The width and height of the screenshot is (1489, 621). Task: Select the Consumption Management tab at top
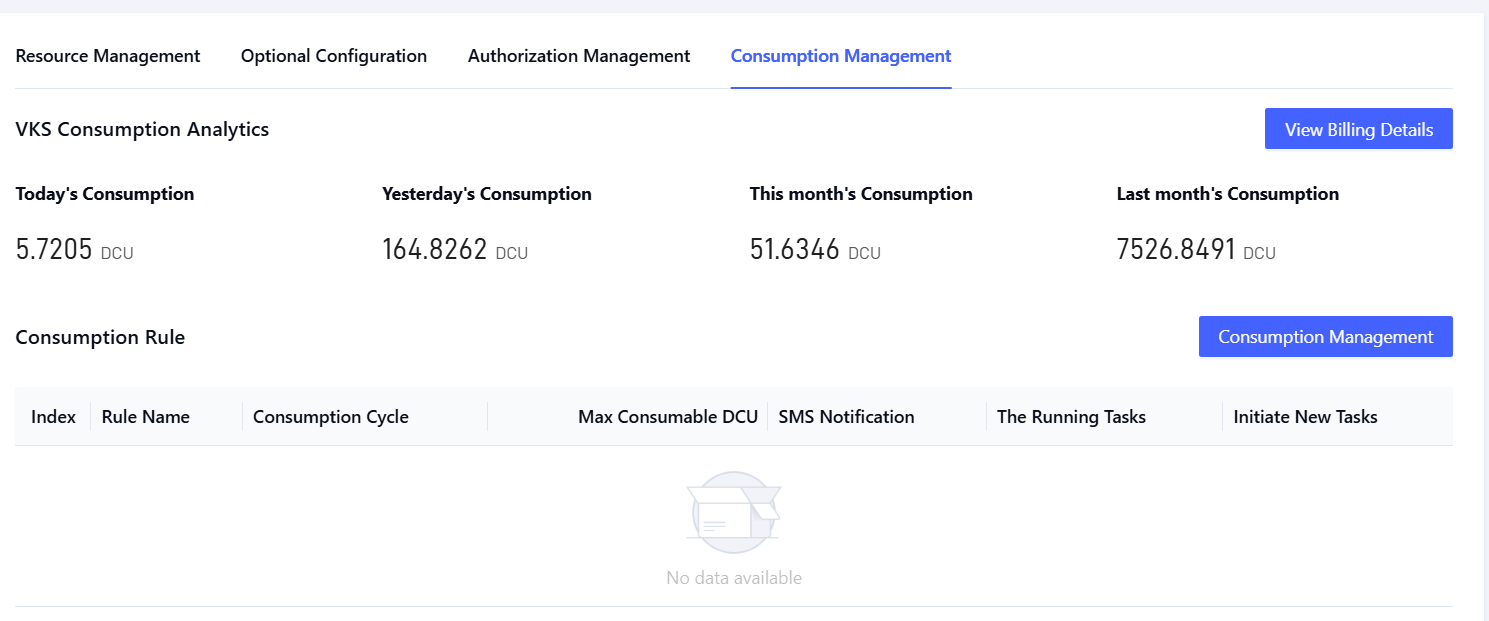click(x=841, y=56)
